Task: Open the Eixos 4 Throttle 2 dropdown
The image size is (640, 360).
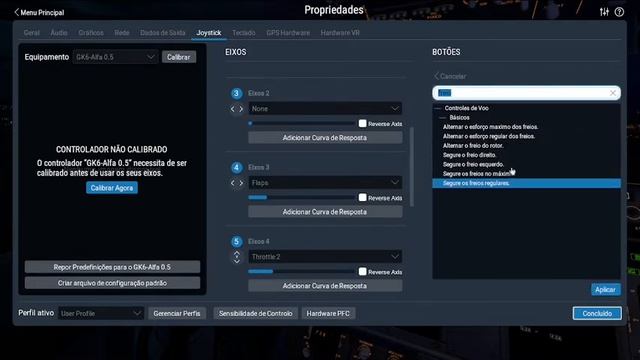Action: click(x=325, y=257)
